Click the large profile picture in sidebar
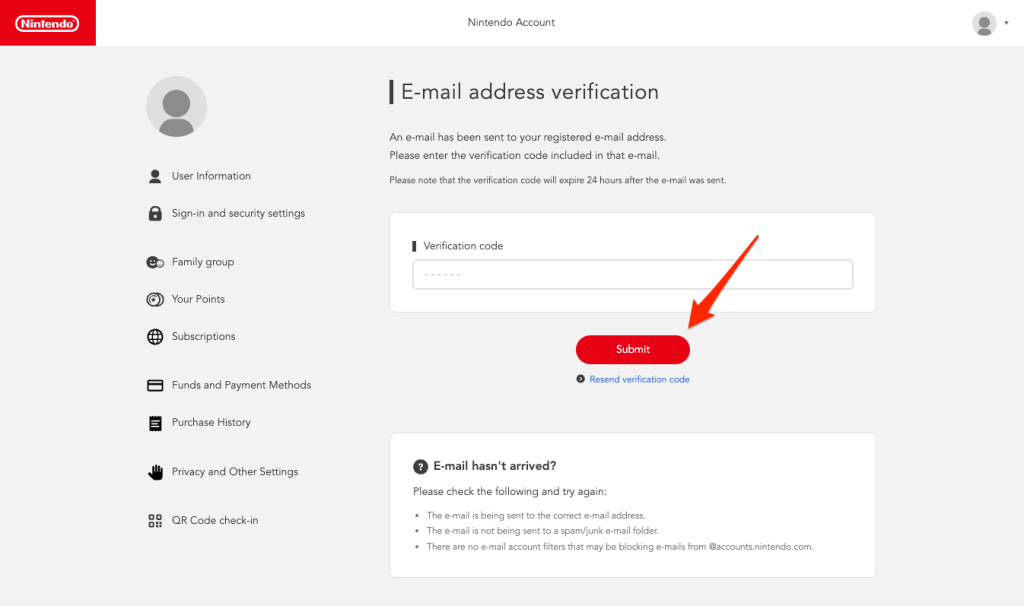This screenshot has width=1024, height=606. pos(176,106)
